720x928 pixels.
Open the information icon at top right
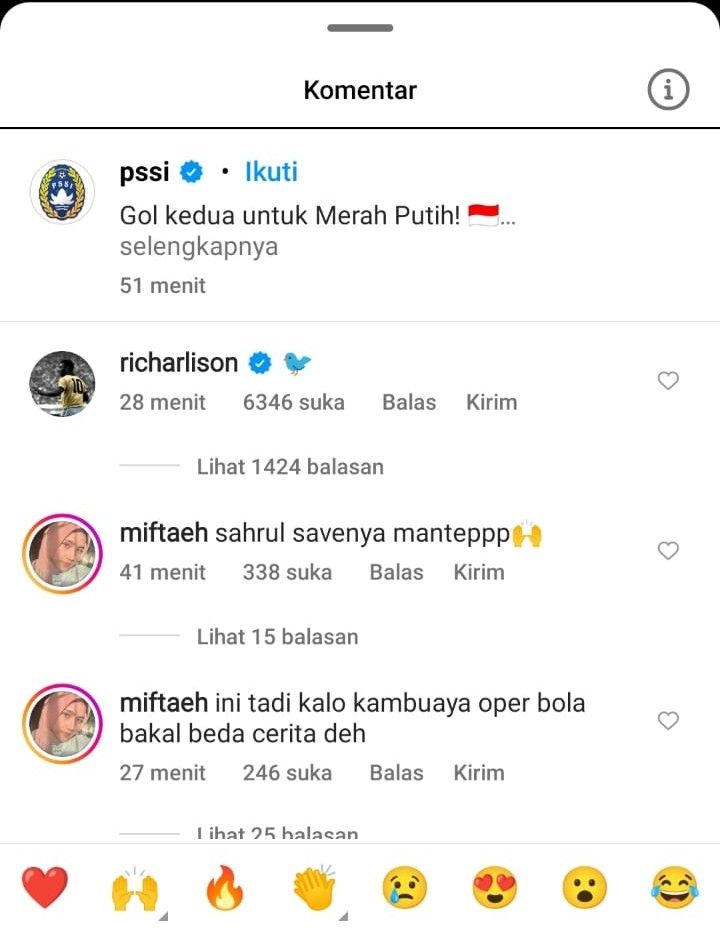coord(668,89)
